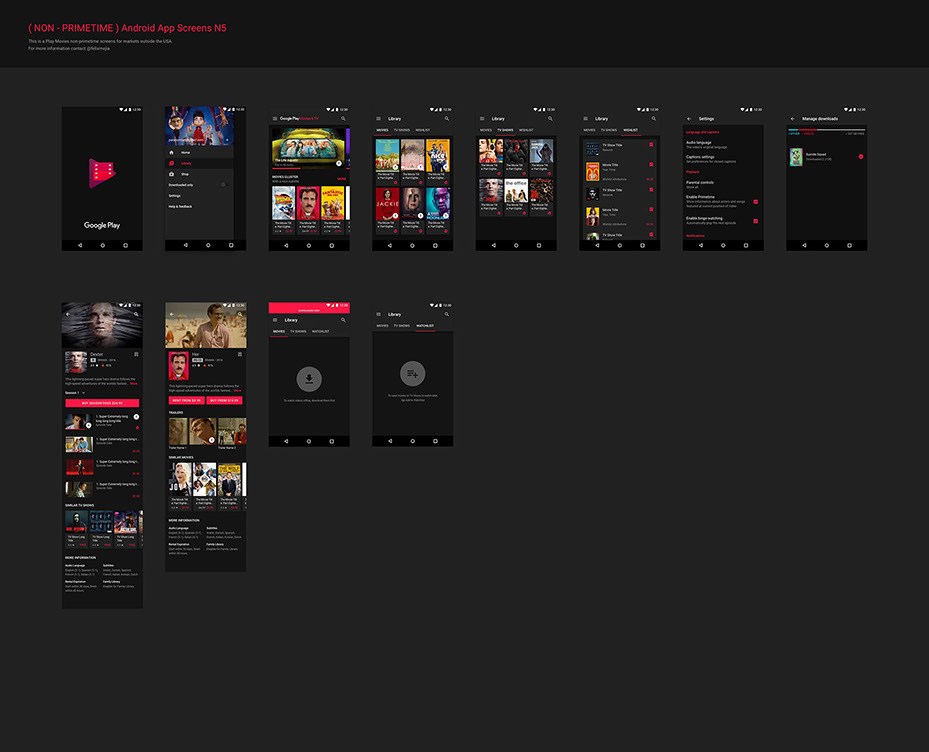Open The Life Aquatic featured banner
This screenshot has width=929, height=752.
(x=309, y=147)
